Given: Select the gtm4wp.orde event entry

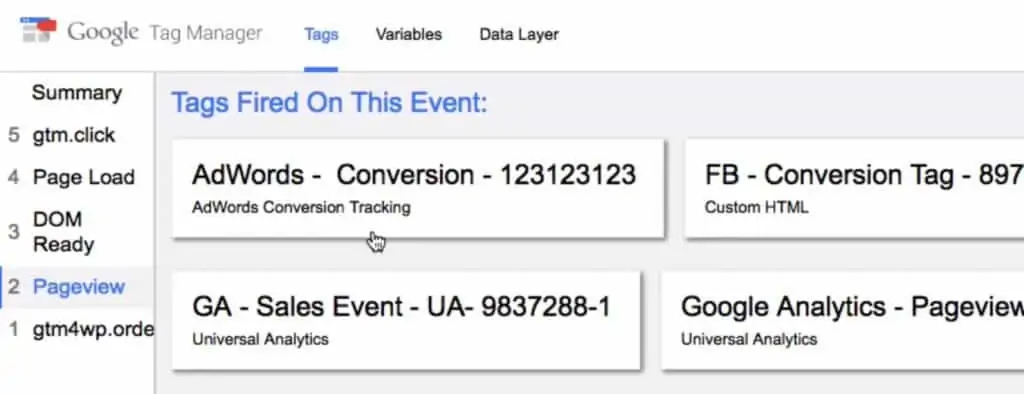Looking at the screenshot, I should pos(93,329).
